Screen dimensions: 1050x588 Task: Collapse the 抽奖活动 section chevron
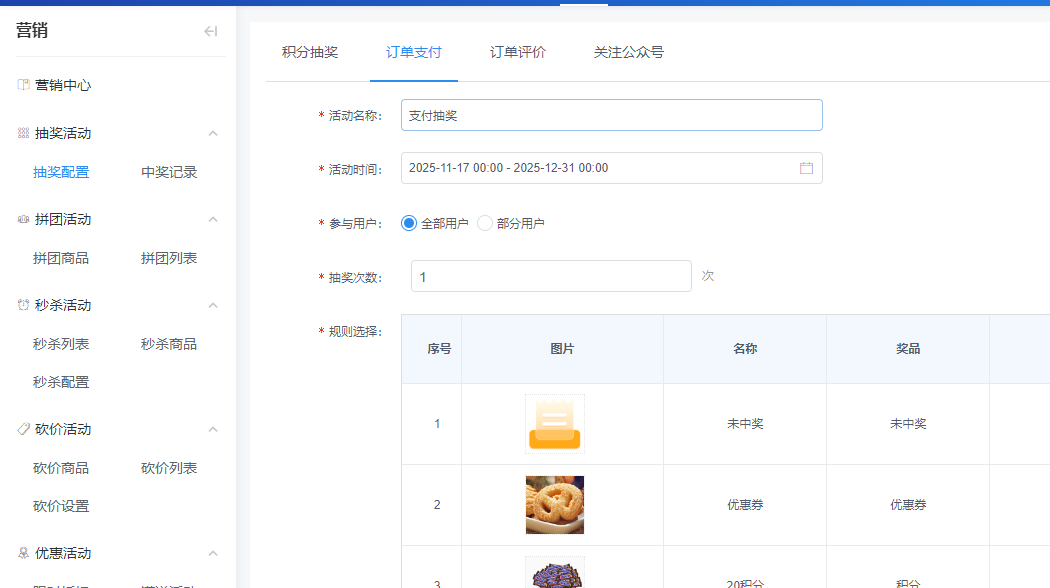coord(212,133)
